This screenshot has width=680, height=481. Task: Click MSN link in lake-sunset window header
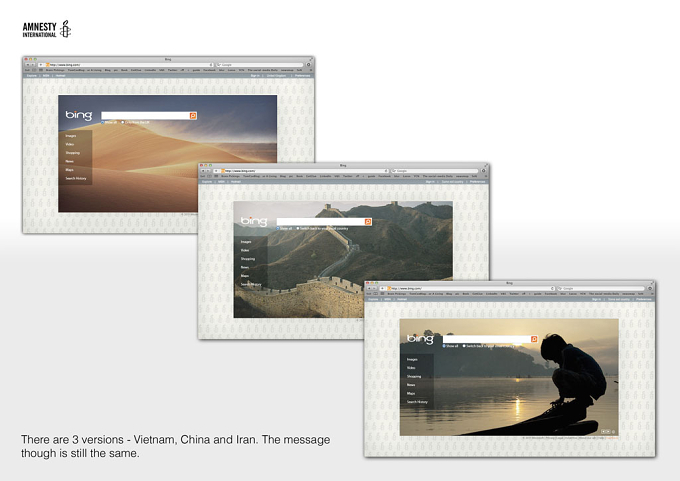tap(387, 299)
